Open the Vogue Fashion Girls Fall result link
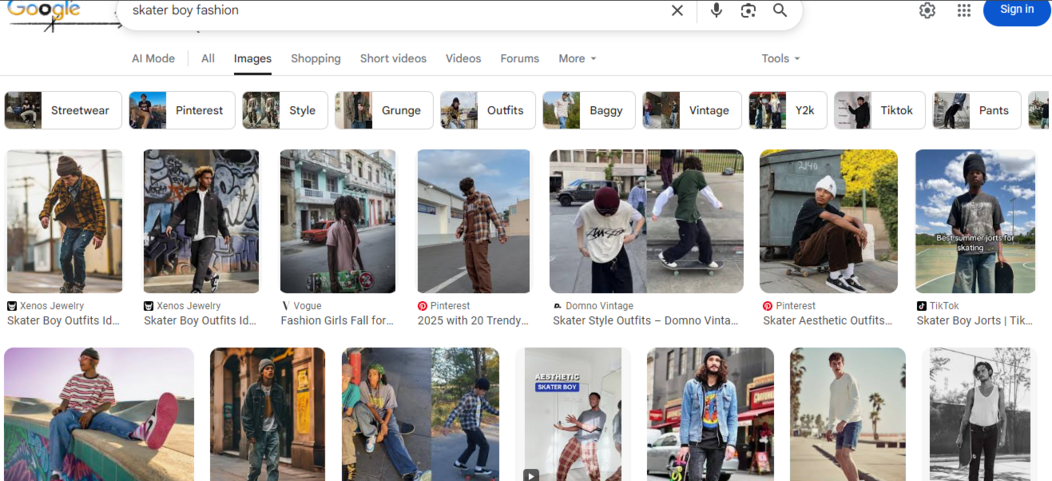Image resolution: width=1052 pixels, height=481 pixels. (337, 321)
